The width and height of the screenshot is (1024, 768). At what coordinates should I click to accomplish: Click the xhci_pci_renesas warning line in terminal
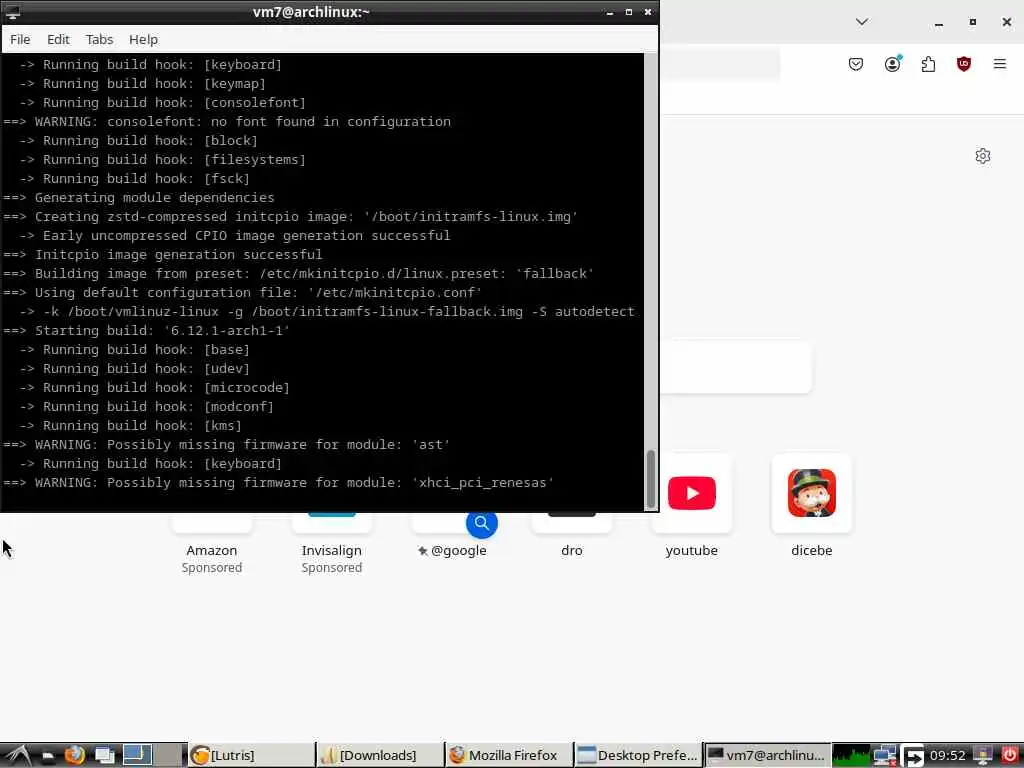pos(279,483)
